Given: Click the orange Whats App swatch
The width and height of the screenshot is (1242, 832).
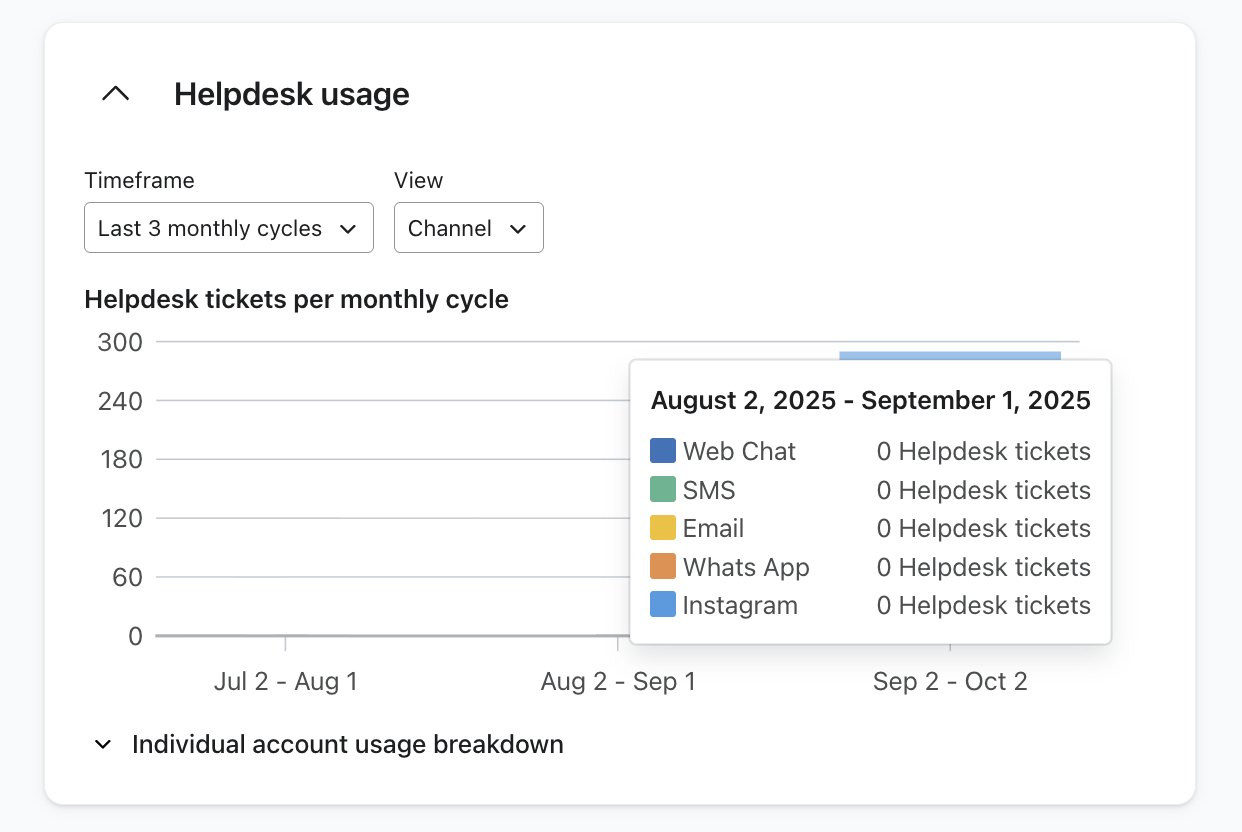Looking at the screenshot, I should point(662,567).
